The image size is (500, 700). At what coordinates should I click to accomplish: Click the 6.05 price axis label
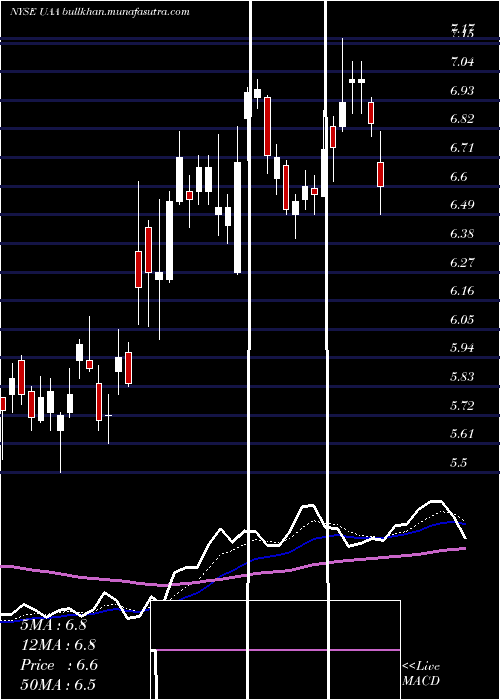click(x=462, y=320)
